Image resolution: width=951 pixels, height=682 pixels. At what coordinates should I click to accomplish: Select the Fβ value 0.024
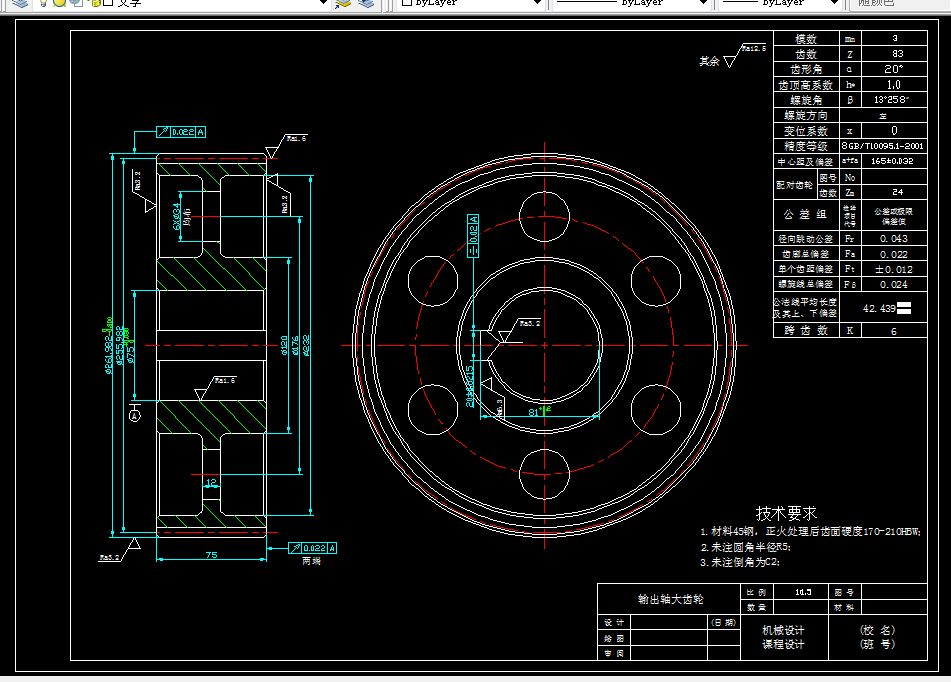(x=894, y=285)
